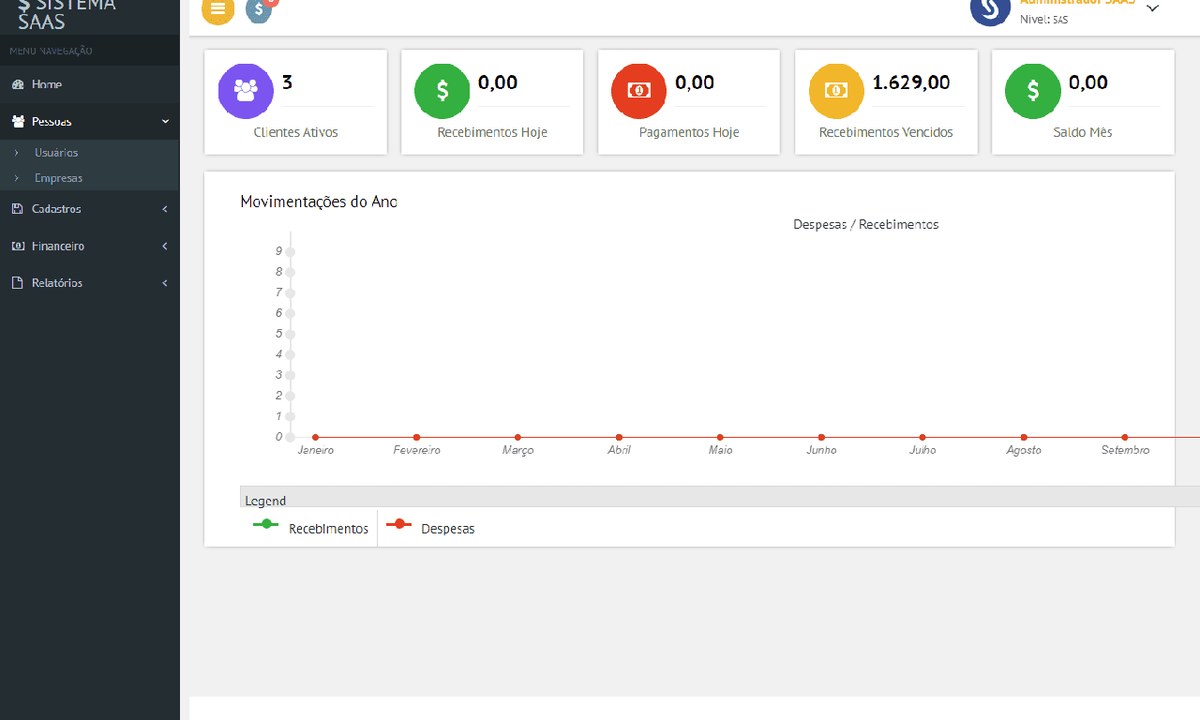Toggle the Despesas series in legend
1200x720 pixels.
pos(431,528)
